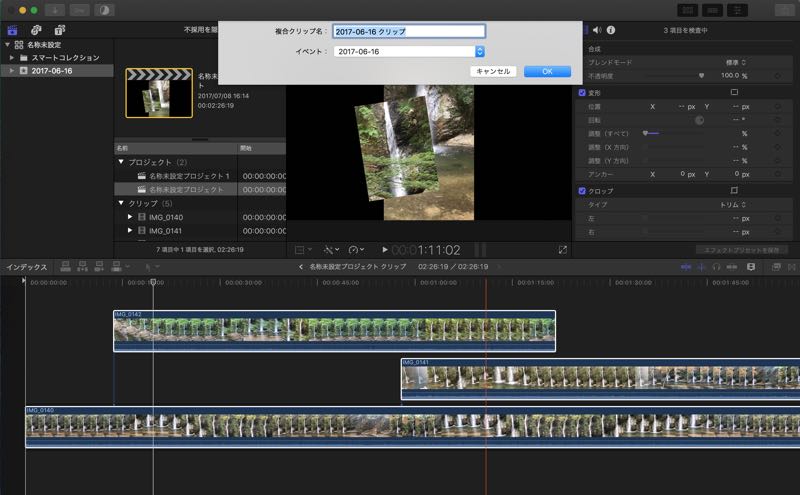Screen dimensions: 800x495
Task: Click the キャンセル button
Action: (493, 71)
